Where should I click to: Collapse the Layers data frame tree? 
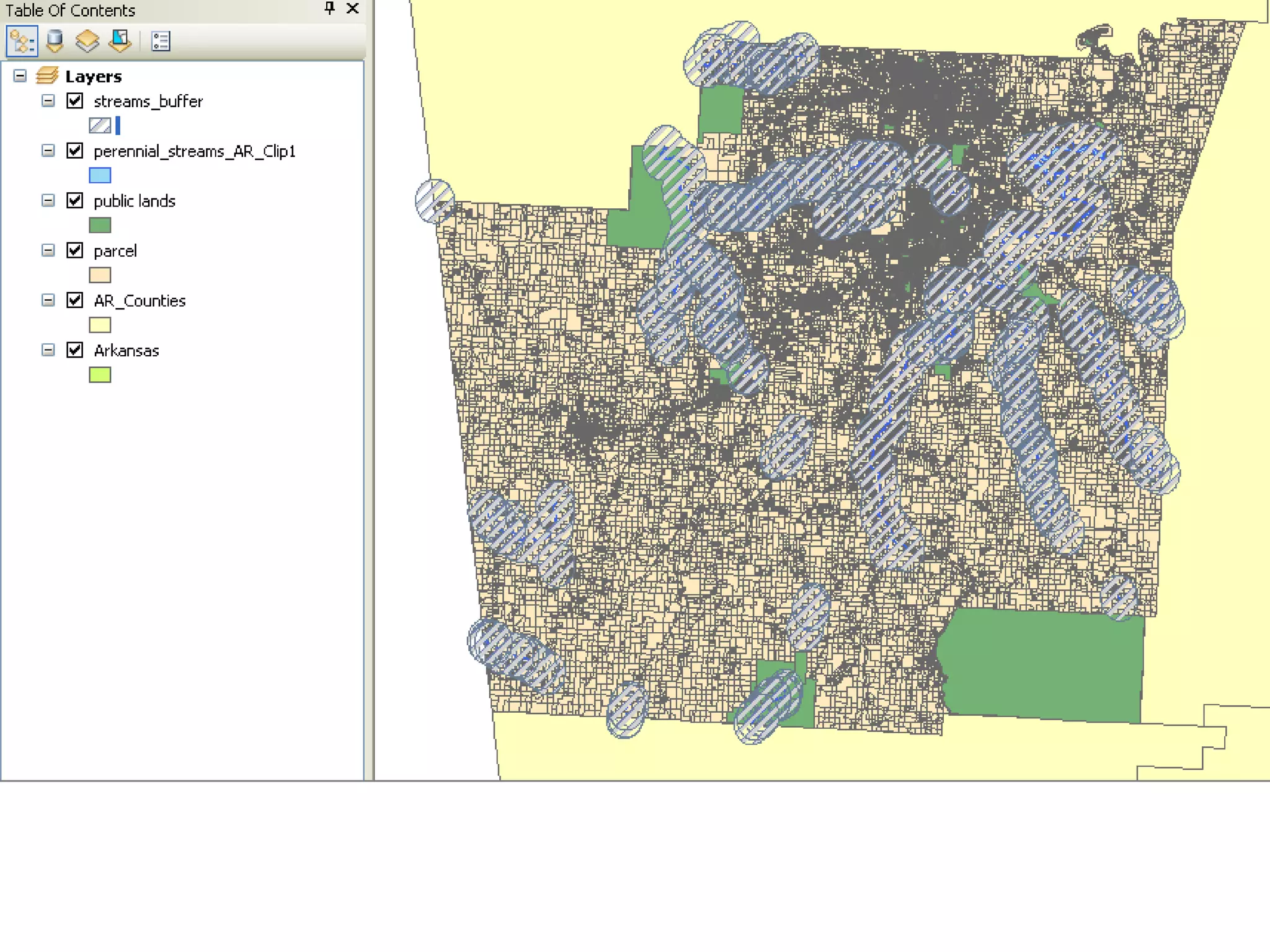(x=20, y=76)
